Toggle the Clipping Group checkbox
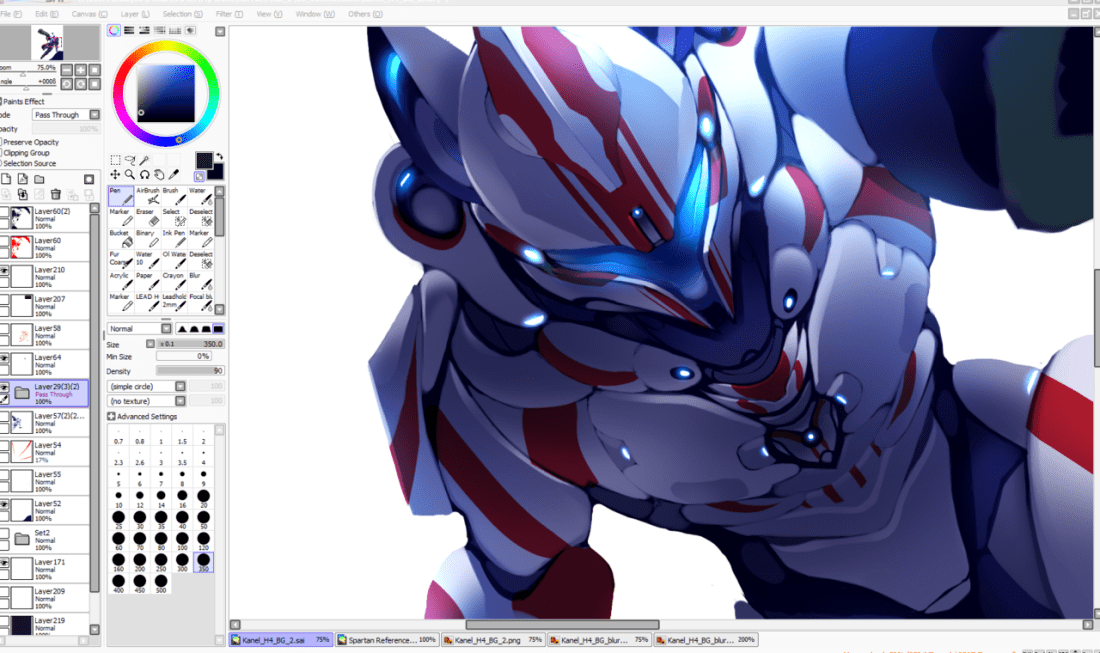Viewport: 1100px width, 653px height. click(x=1, y=153)
